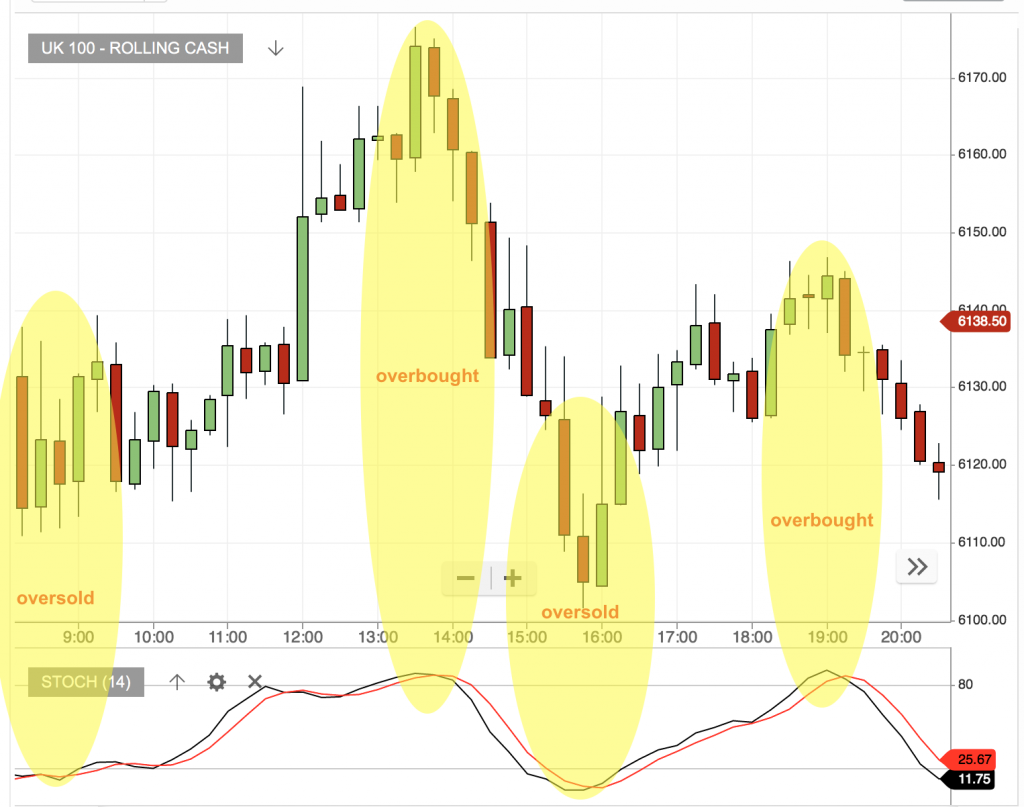Click the current price tag 6138.50
1024x807 pixels.
click(977, 321)
